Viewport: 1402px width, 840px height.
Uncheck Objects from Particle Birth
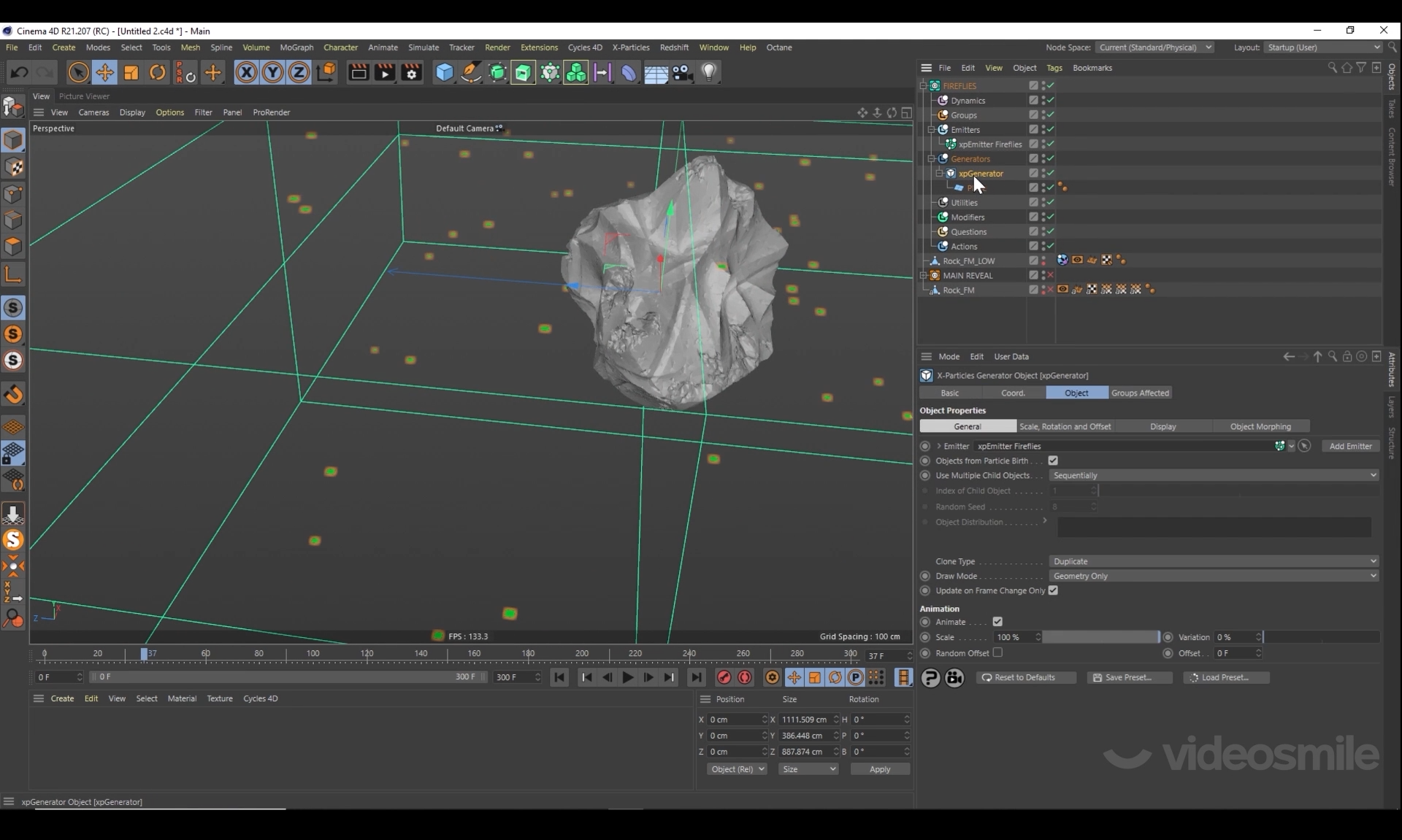point(1053,461)
